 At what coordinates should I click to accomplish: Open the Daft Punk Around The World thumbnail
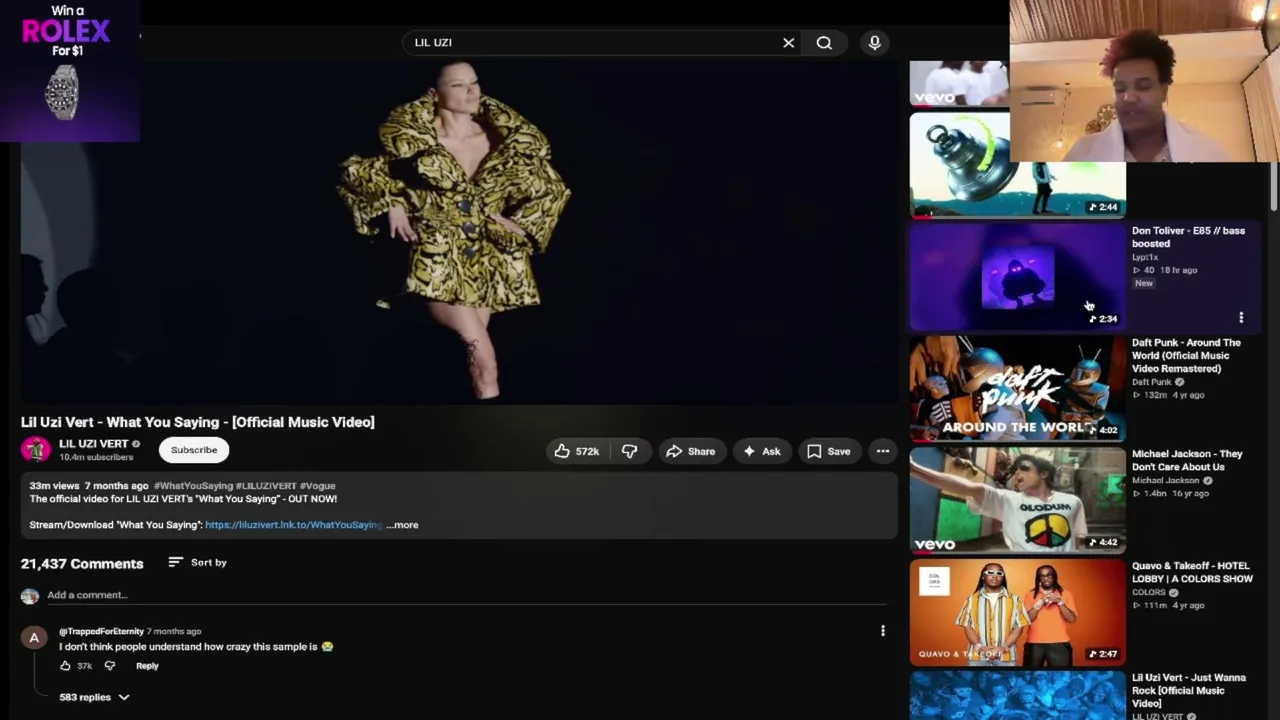coord(1018,389)
